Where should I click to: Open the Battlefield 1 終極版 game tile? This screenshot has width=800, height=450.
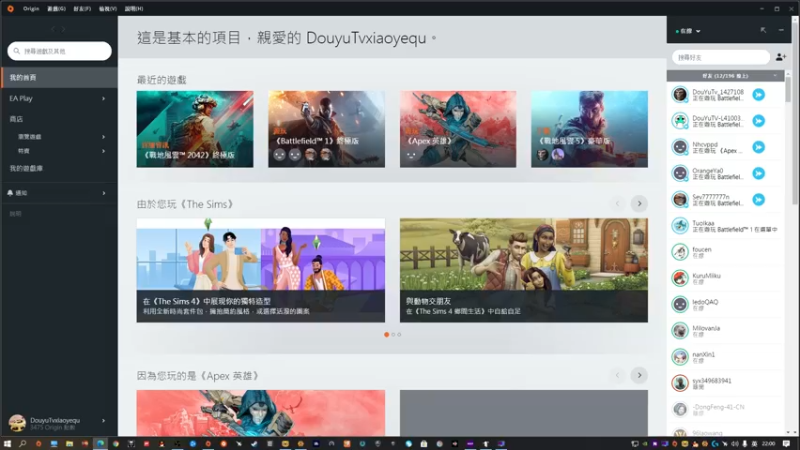pyautogui.click(x=327, y=129)
